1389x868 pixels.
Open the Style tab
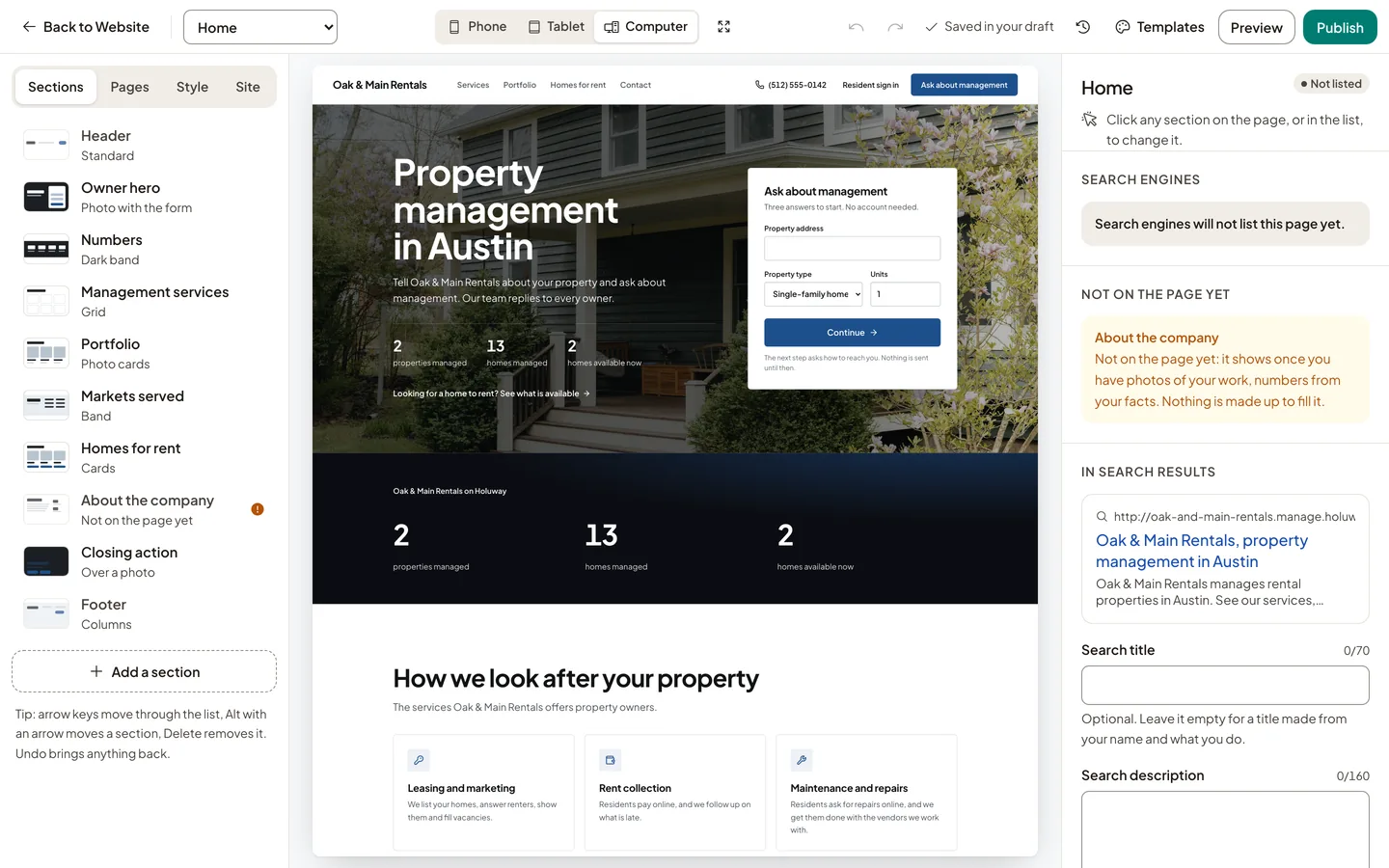[192, 87]
